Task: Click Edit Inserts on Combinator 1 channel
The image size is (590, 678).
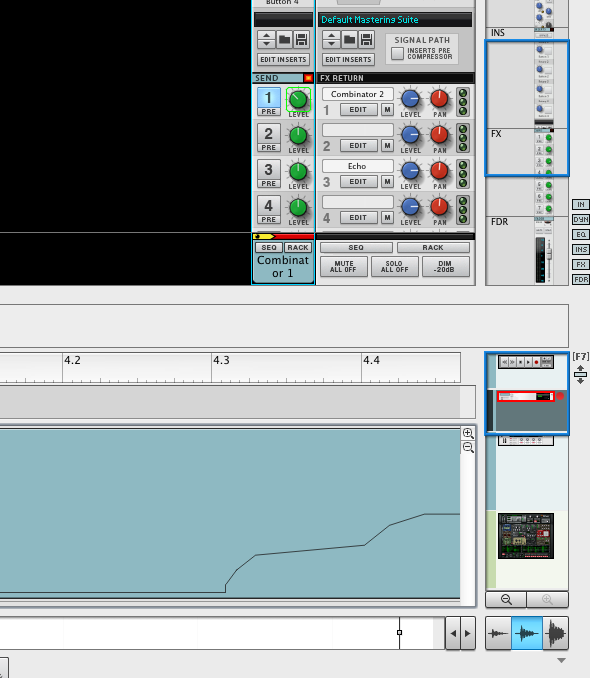Action: 283,59
